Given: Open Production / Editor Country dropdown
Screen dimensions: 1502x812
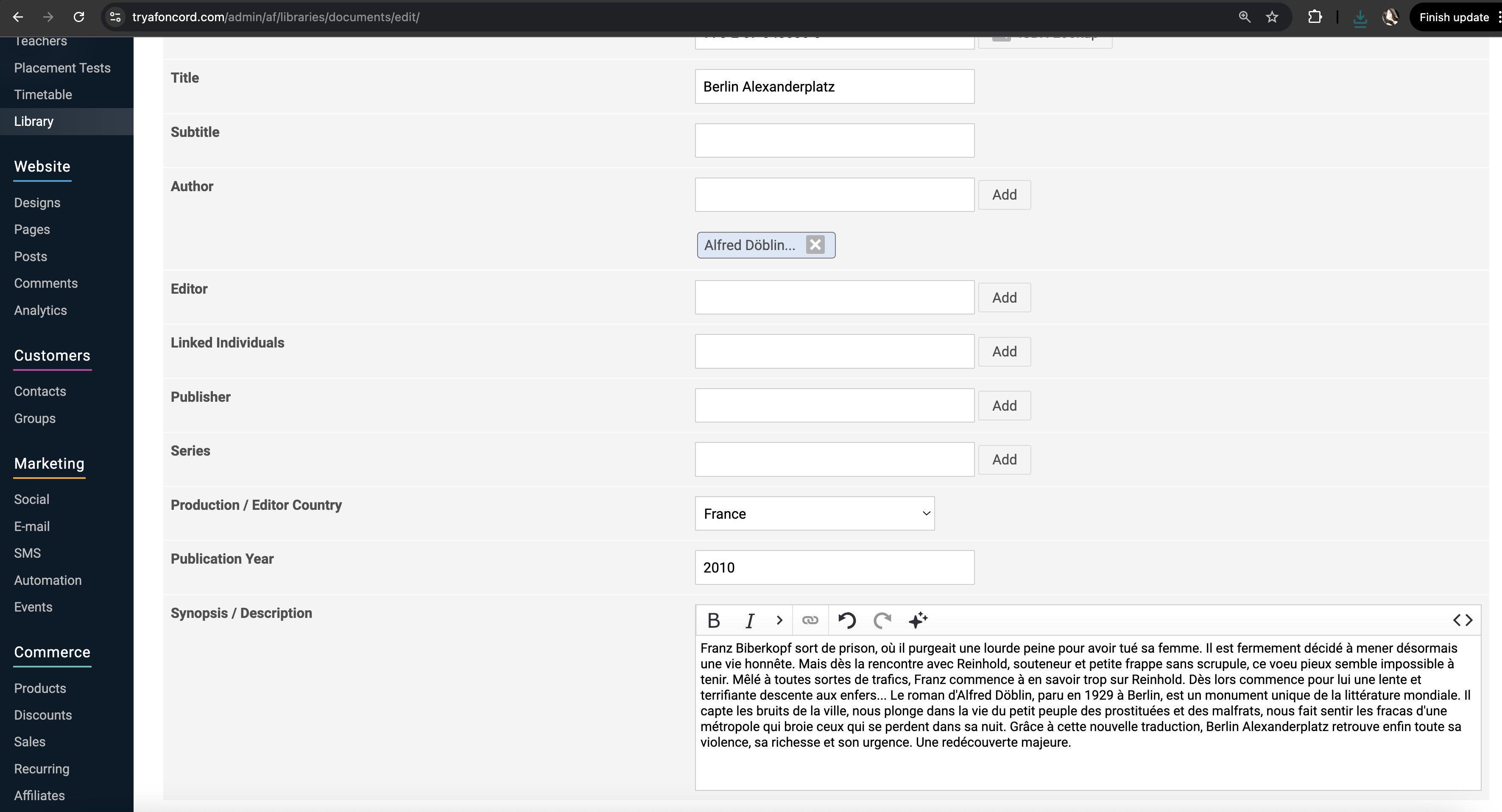Looking at the screenshot, I should pyautogui.click(x=814, y=514).
